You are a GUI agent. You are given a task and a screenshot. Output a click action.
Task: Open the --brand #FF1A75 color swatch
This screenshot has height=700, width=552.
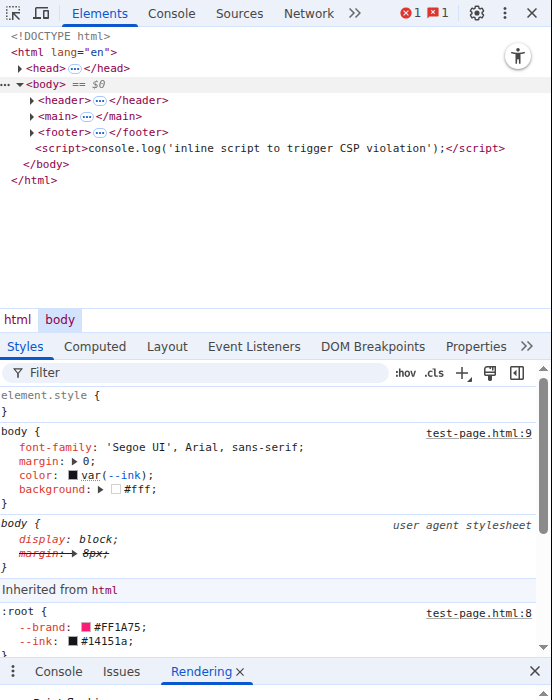tap(86, 627)
